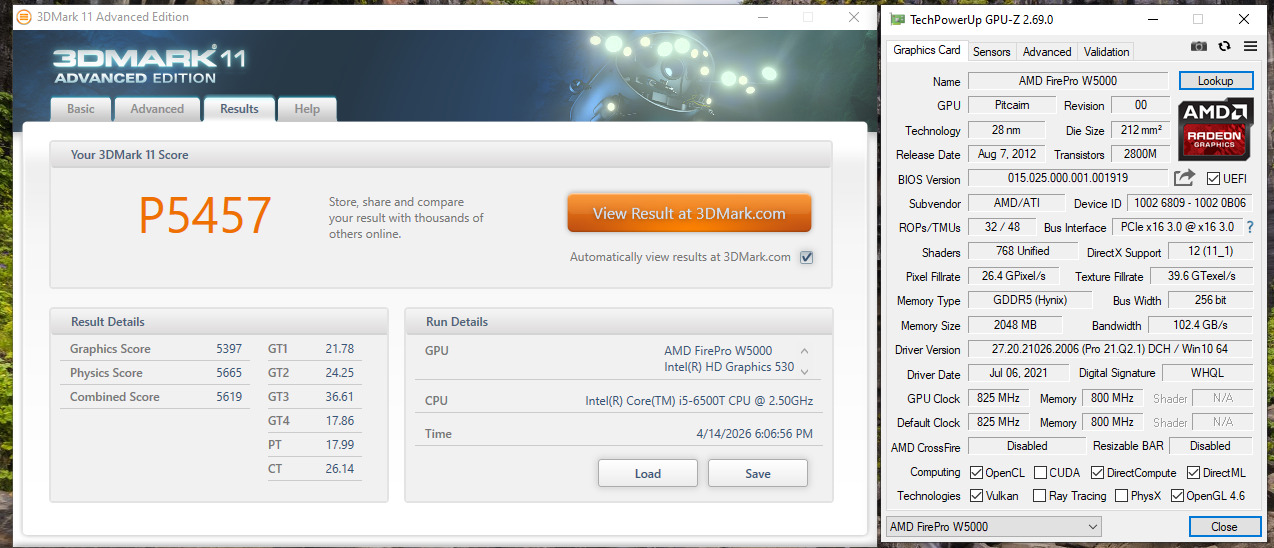This screenshot has height=548, width=1274.
Task: Click the Transistors 2800M field
Action: click(x=1140, y=154)
